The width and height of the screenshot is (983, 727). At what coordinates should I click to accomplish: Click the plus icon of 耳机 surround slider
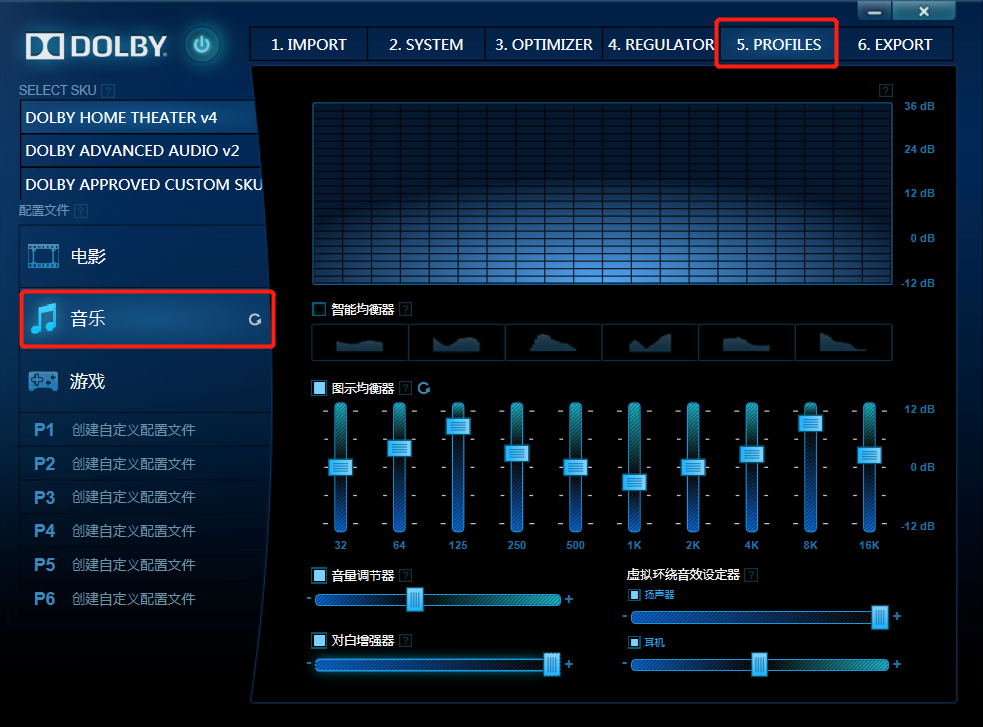click(x=897, y=664)
